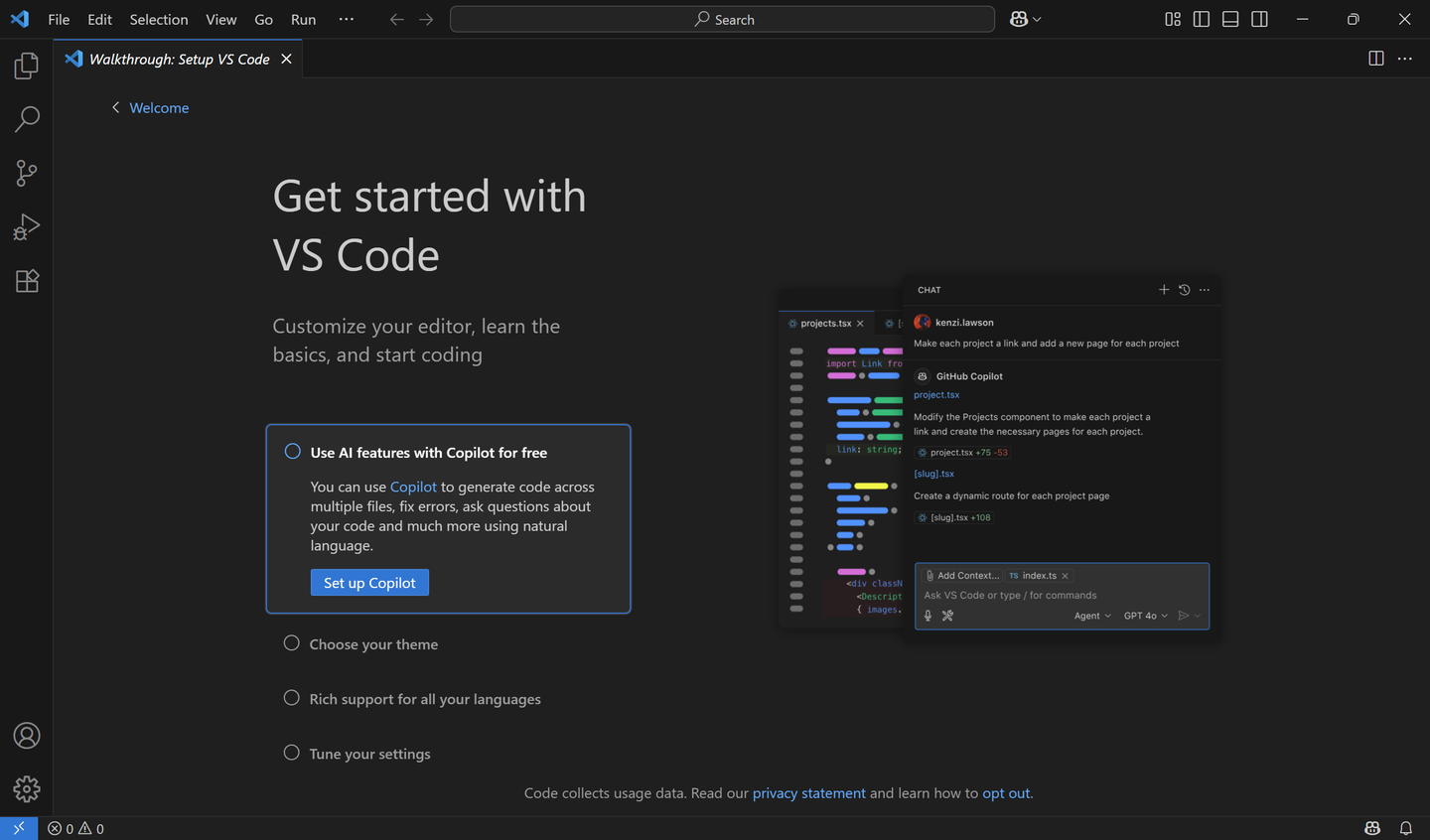Select the Choose your theme walkthrough step
1430x840 pixels.
point(373,643)
